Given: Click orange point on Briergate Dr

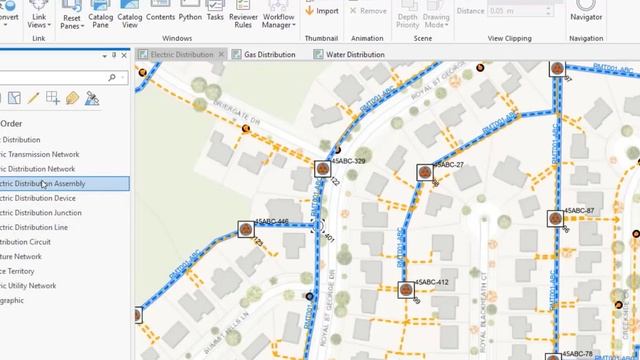Looking at the screenshot, I should tap(246, 129).
